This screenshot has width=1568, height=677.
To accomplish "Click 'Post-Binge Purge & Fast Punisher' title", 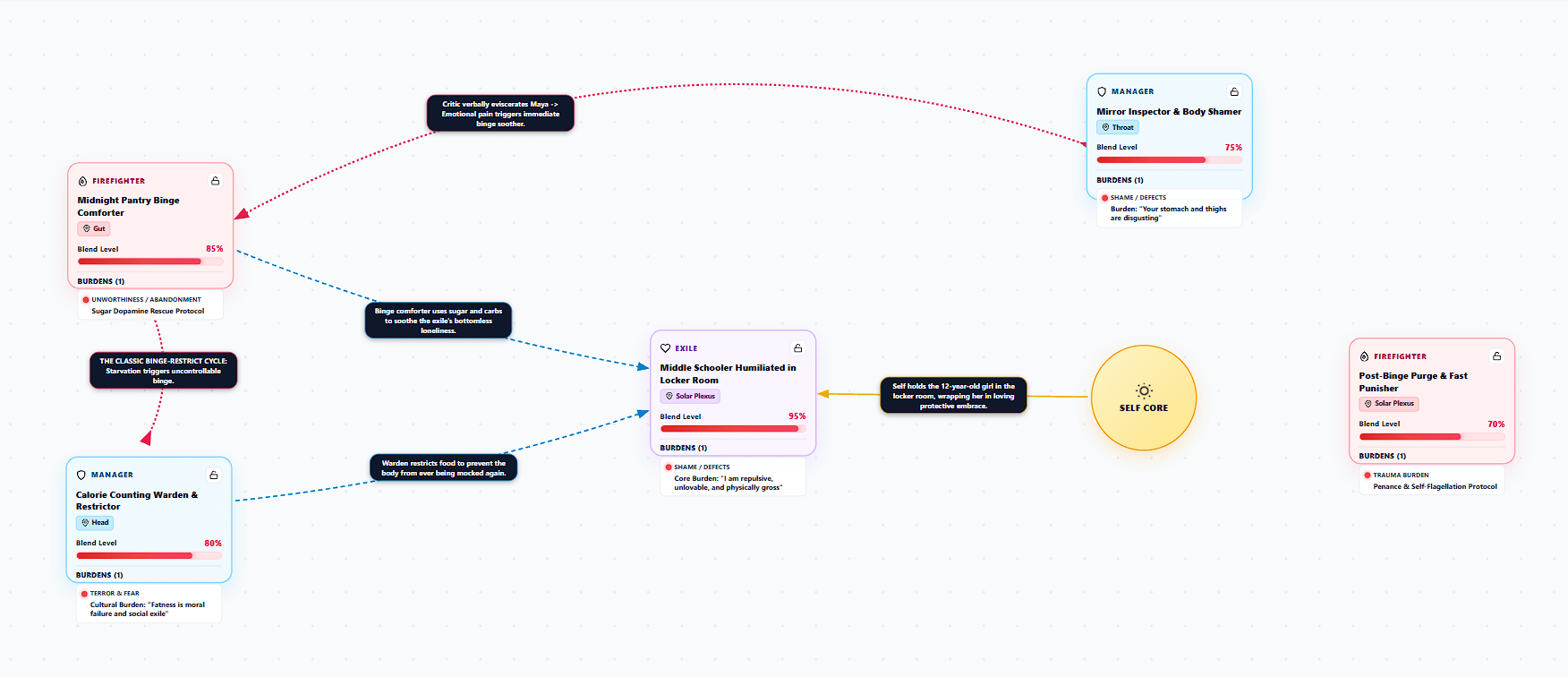I will [x=1413, y=382].
